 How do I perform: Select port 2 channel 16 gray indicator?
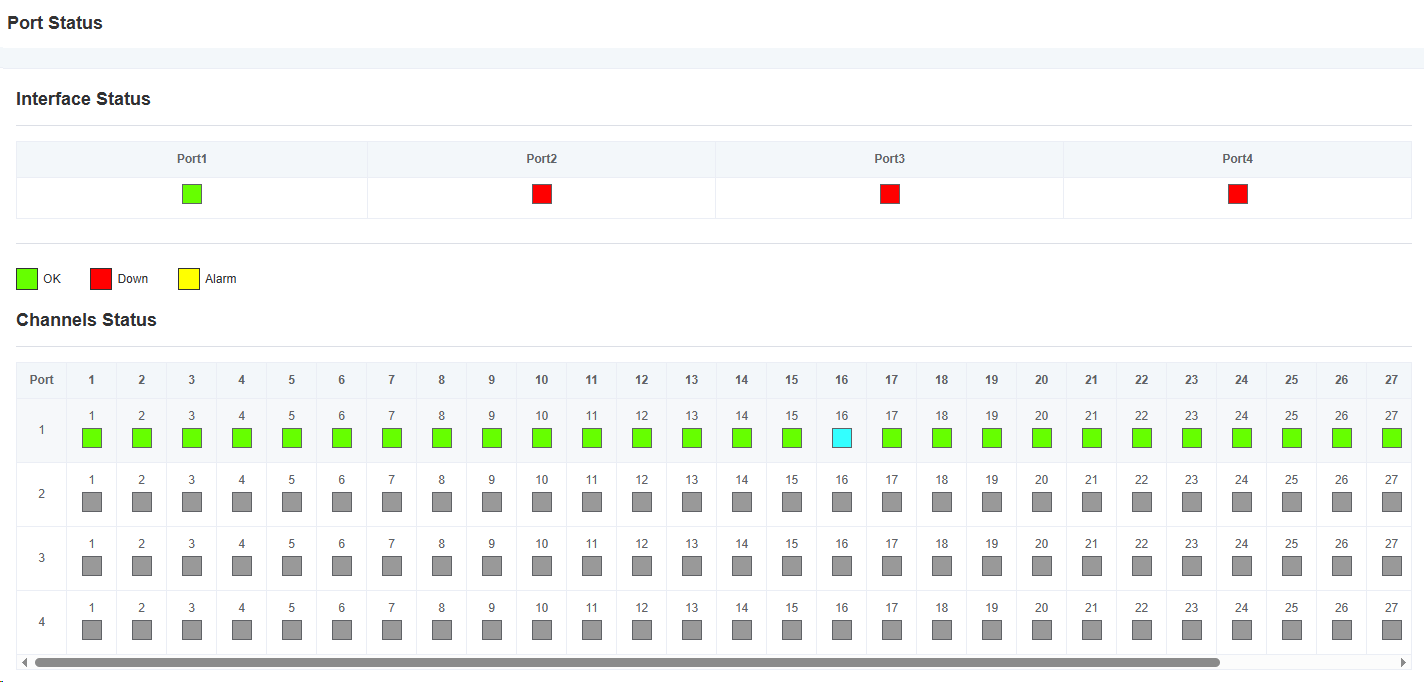842,502
